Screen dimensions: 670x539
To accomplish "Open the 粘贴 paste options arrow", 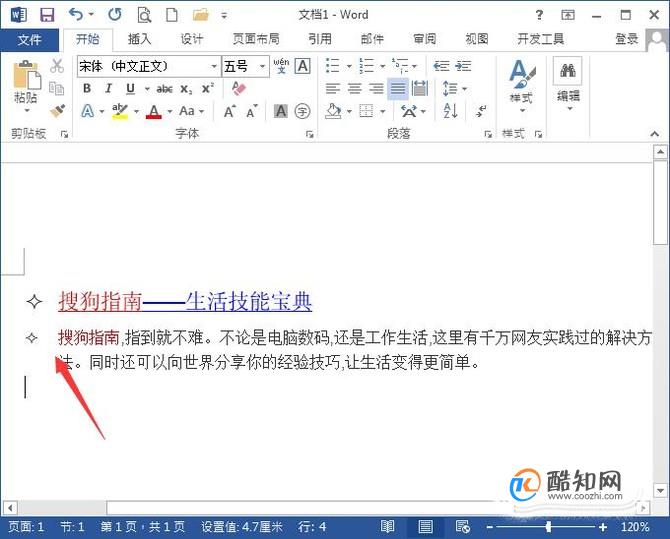I will tap(27, 111).
